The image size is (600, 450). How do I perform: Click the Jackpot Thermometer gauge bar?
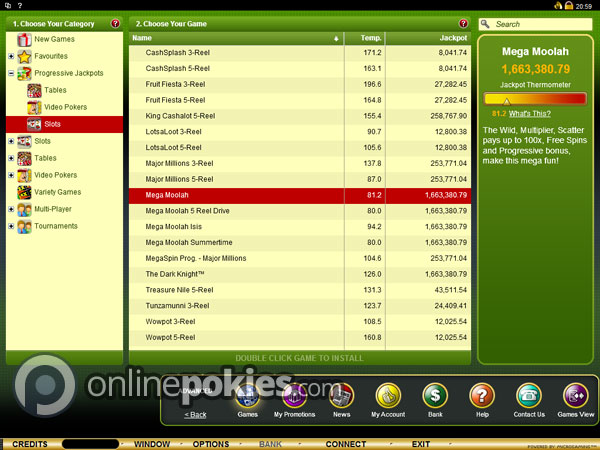pos(535,99)
